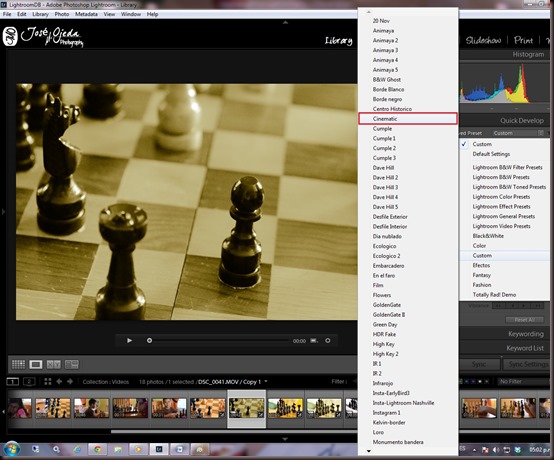The height and width of the screenshot is (460, 554).
Task: Click the video scrubber playhead
Action: [x=149, y=341]
